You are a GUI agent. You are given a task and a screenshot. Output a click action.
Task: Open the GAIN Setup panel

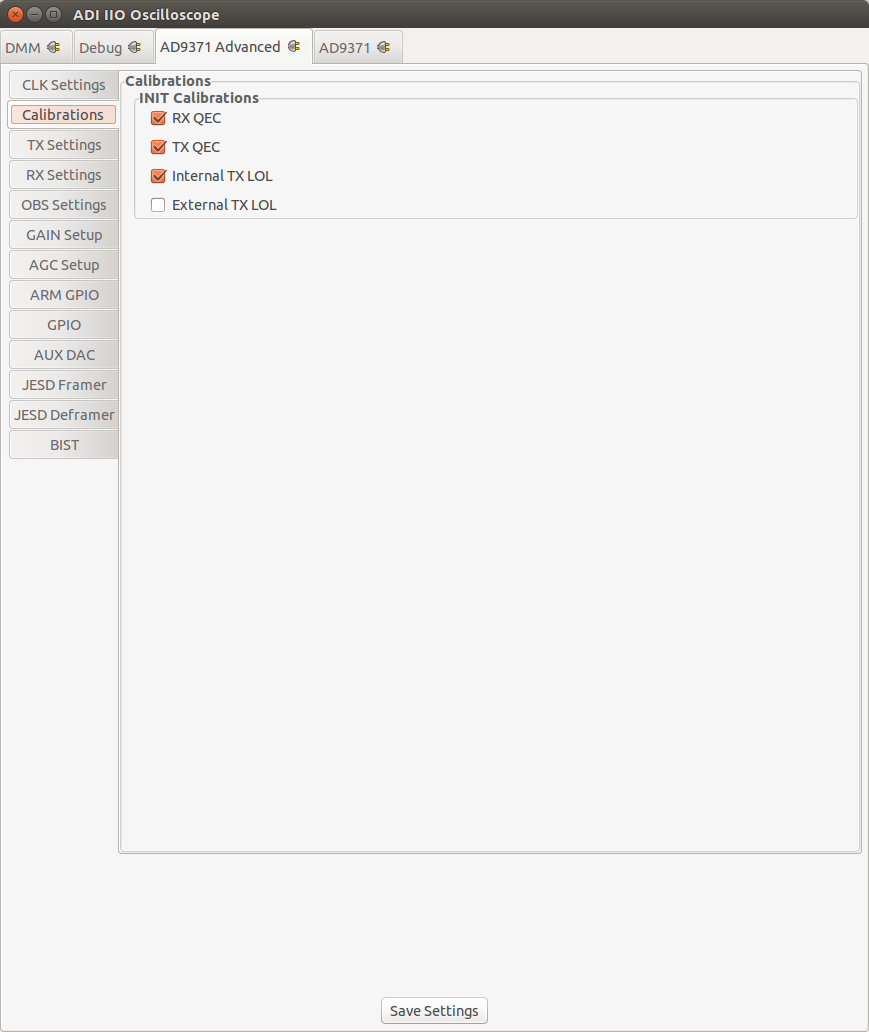62,235
